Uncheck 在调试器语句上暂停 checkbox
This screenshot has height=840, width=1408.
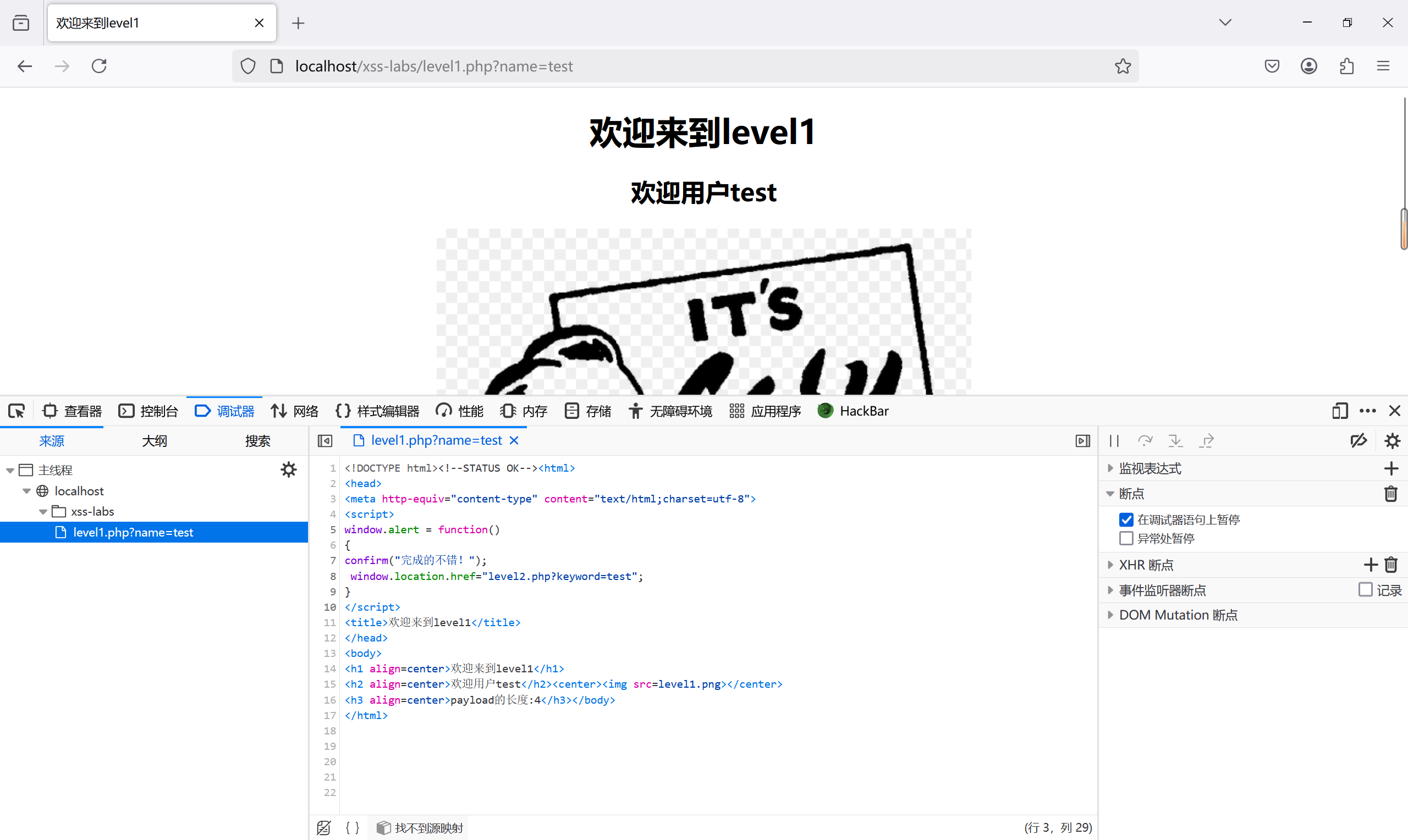(1126, 519)
